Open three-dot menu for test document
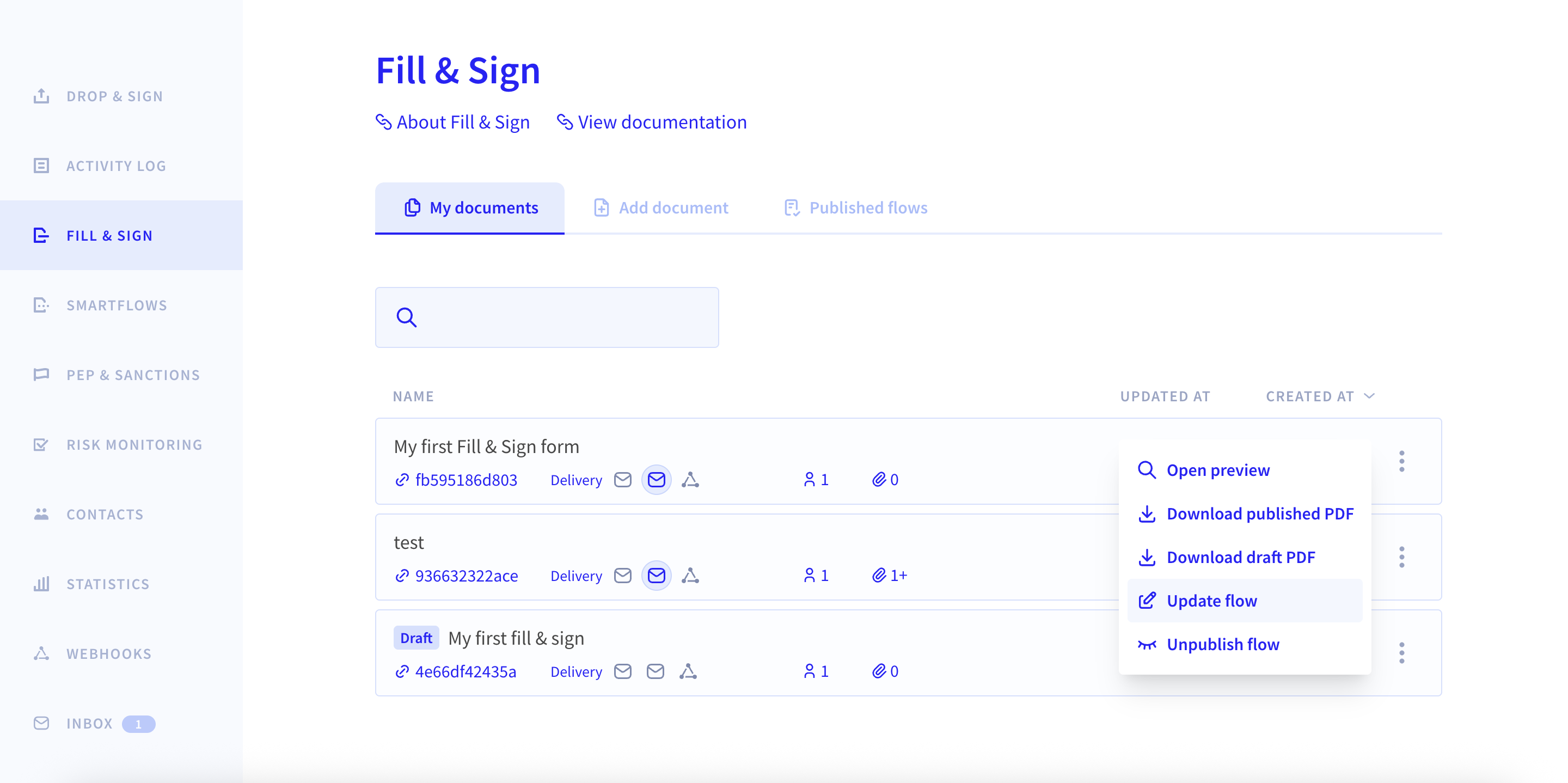Viewport: 1568px width, 783px height. pos(1401,557)
